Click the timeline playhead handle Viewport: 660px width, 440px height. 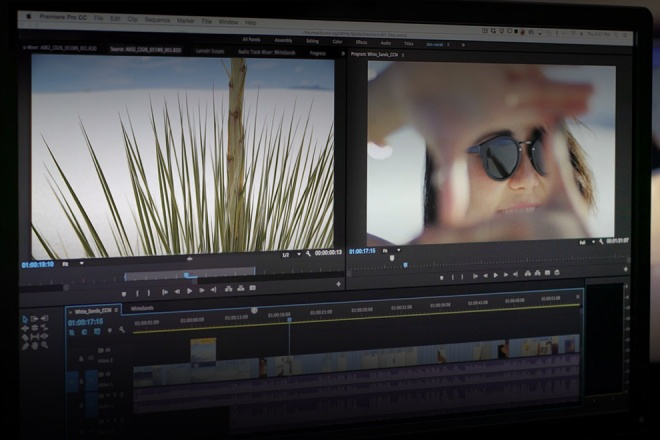(290, 320)
